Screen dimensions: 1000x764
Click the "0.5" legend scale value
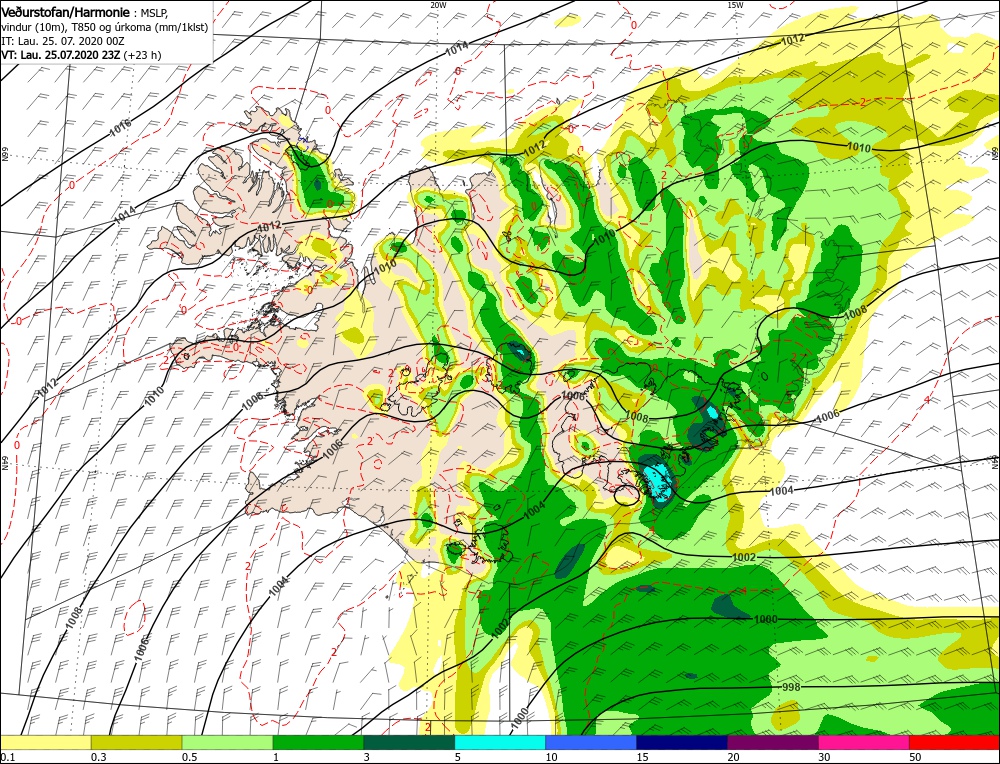click(189, 756)
